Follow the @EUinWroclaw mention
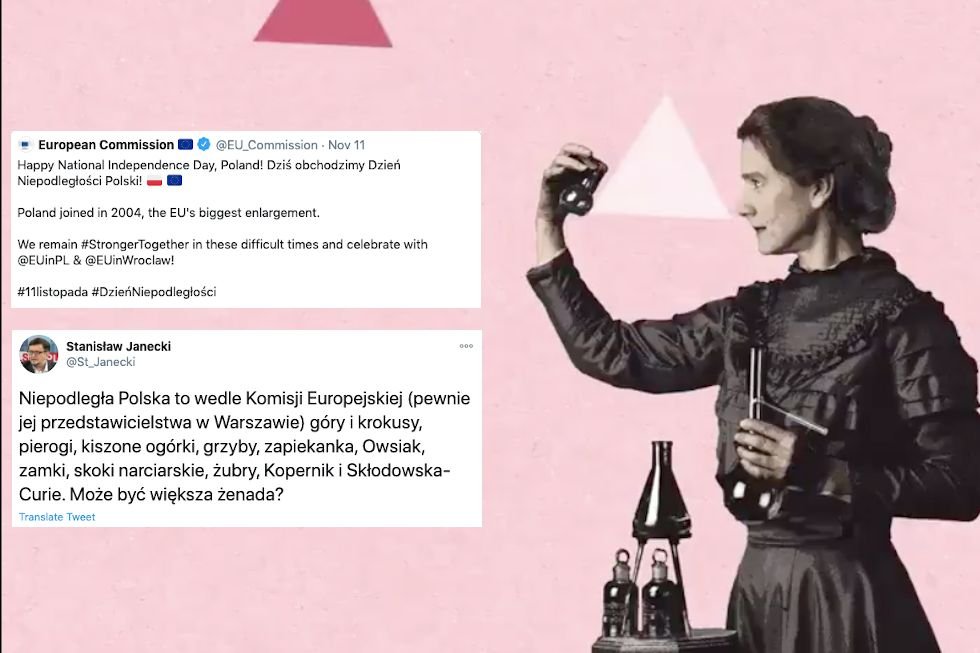This screenshot has width=980, height=653. (x=129, y=260)
